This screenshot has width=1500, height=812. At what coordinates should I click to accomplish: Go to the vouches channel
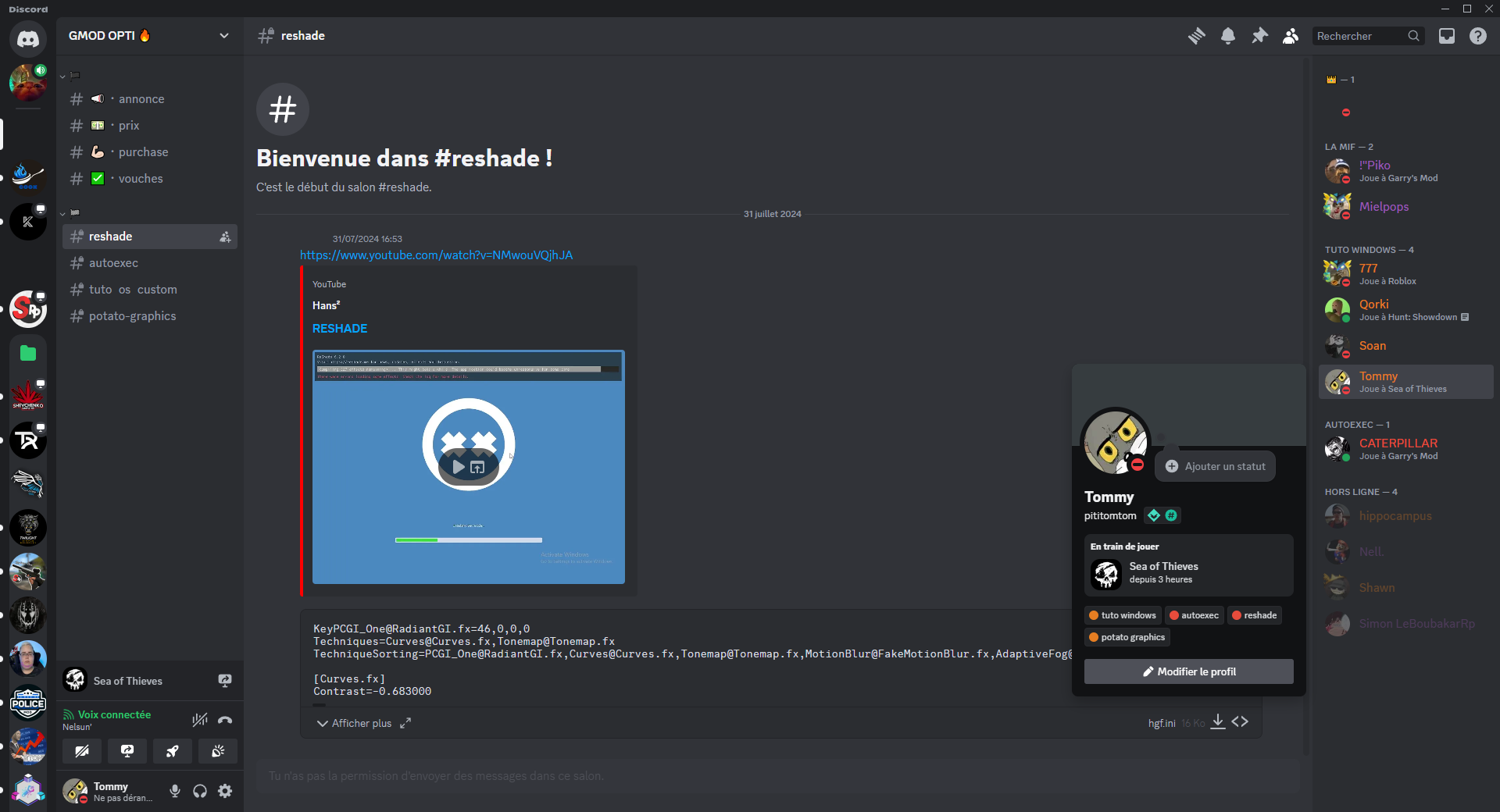click(x=150, y=179)
